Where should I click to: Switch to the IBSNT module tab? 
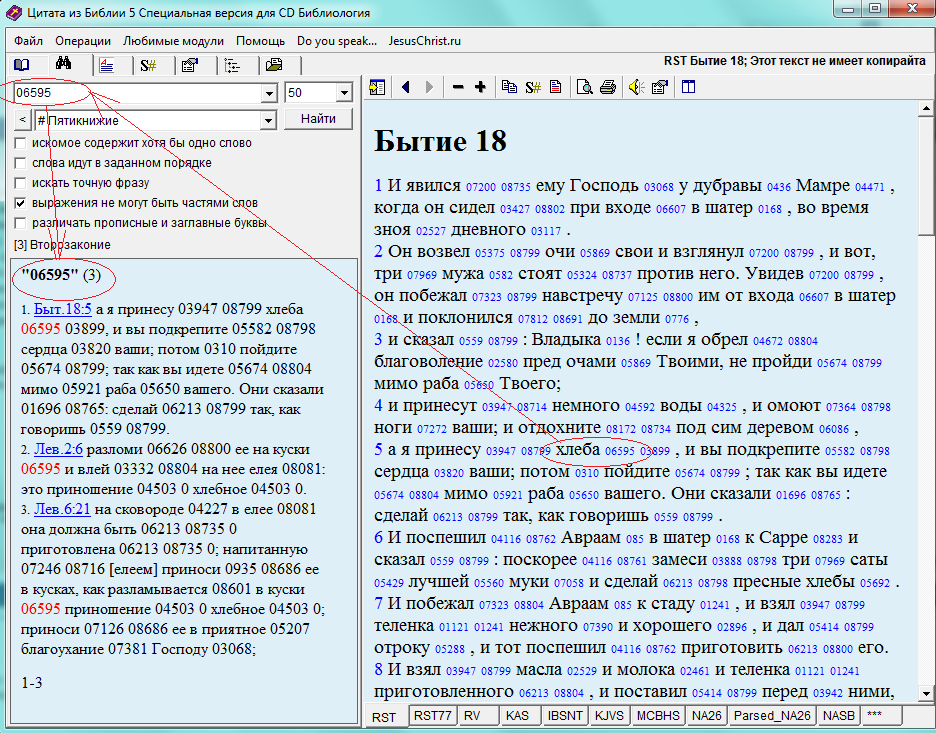(565, 715)
